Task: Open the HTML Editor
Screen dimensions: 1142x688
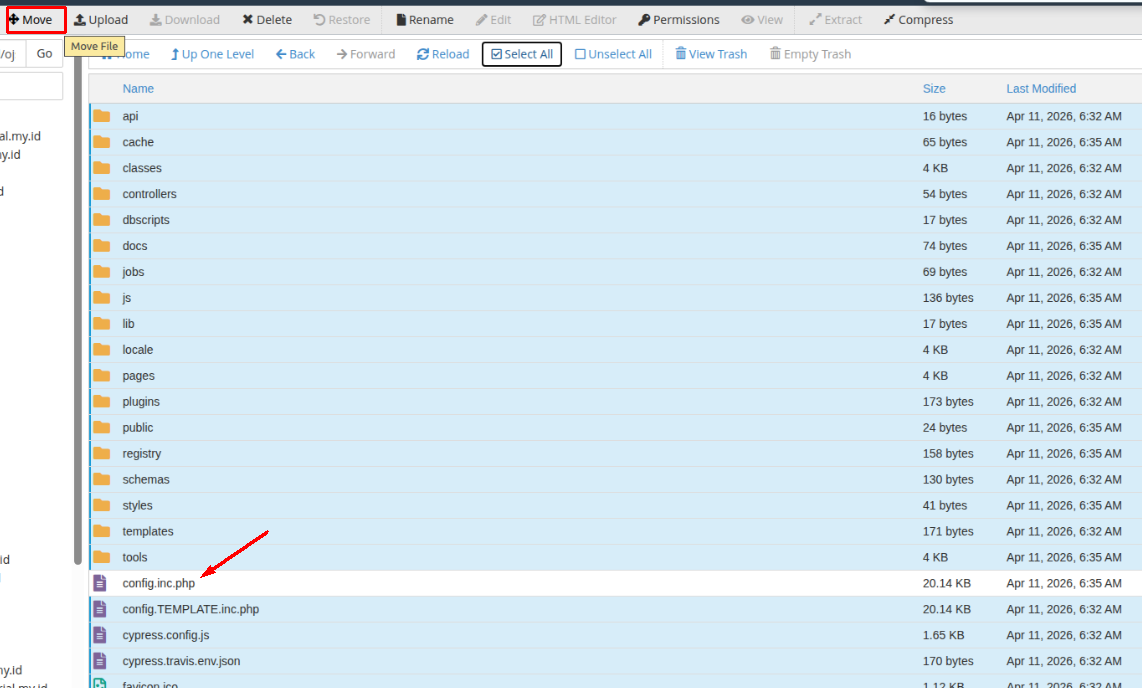Action: pos(575,20)
